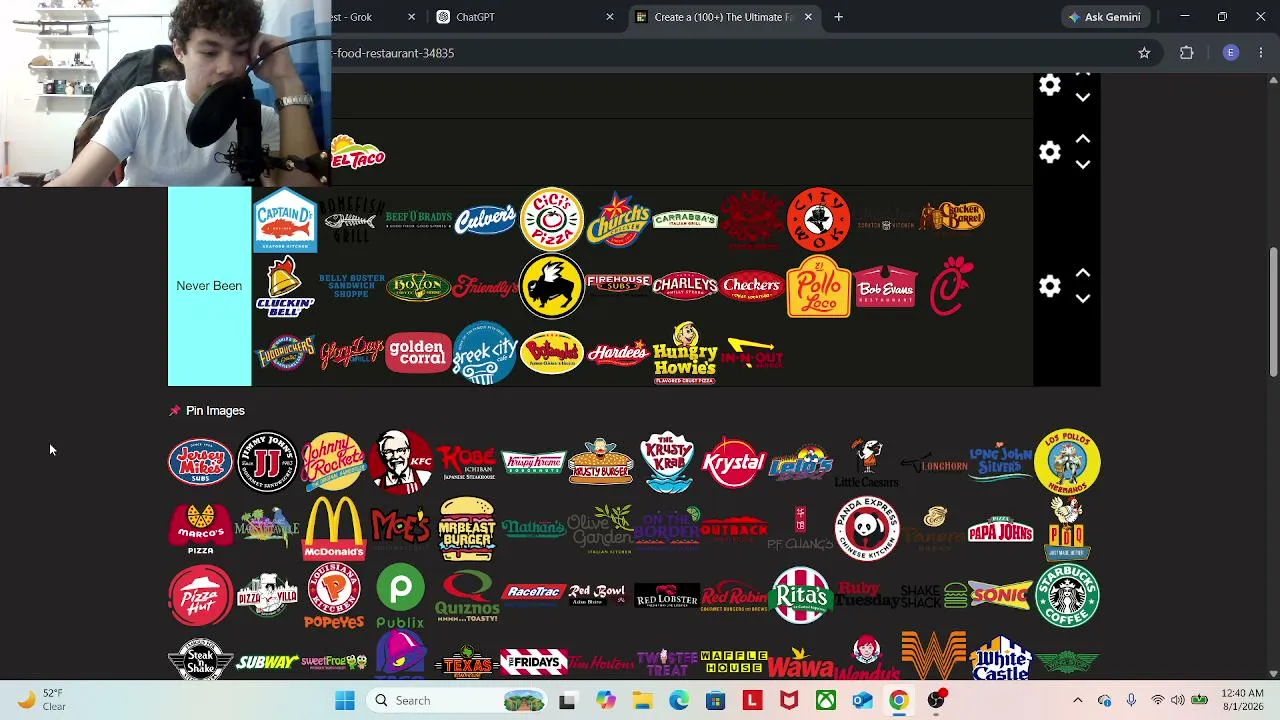Move the El Taco tier row down
The image size is (1280, 720).
point(1082,165)
